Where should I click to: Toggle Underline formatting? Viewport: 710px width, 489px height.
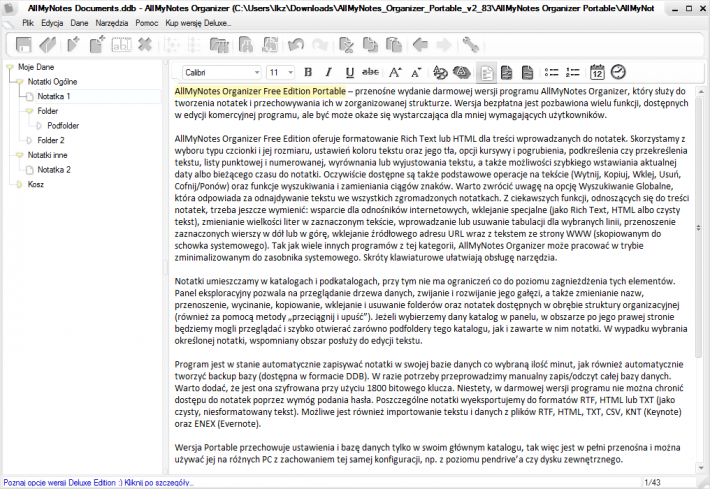[350, 72]
